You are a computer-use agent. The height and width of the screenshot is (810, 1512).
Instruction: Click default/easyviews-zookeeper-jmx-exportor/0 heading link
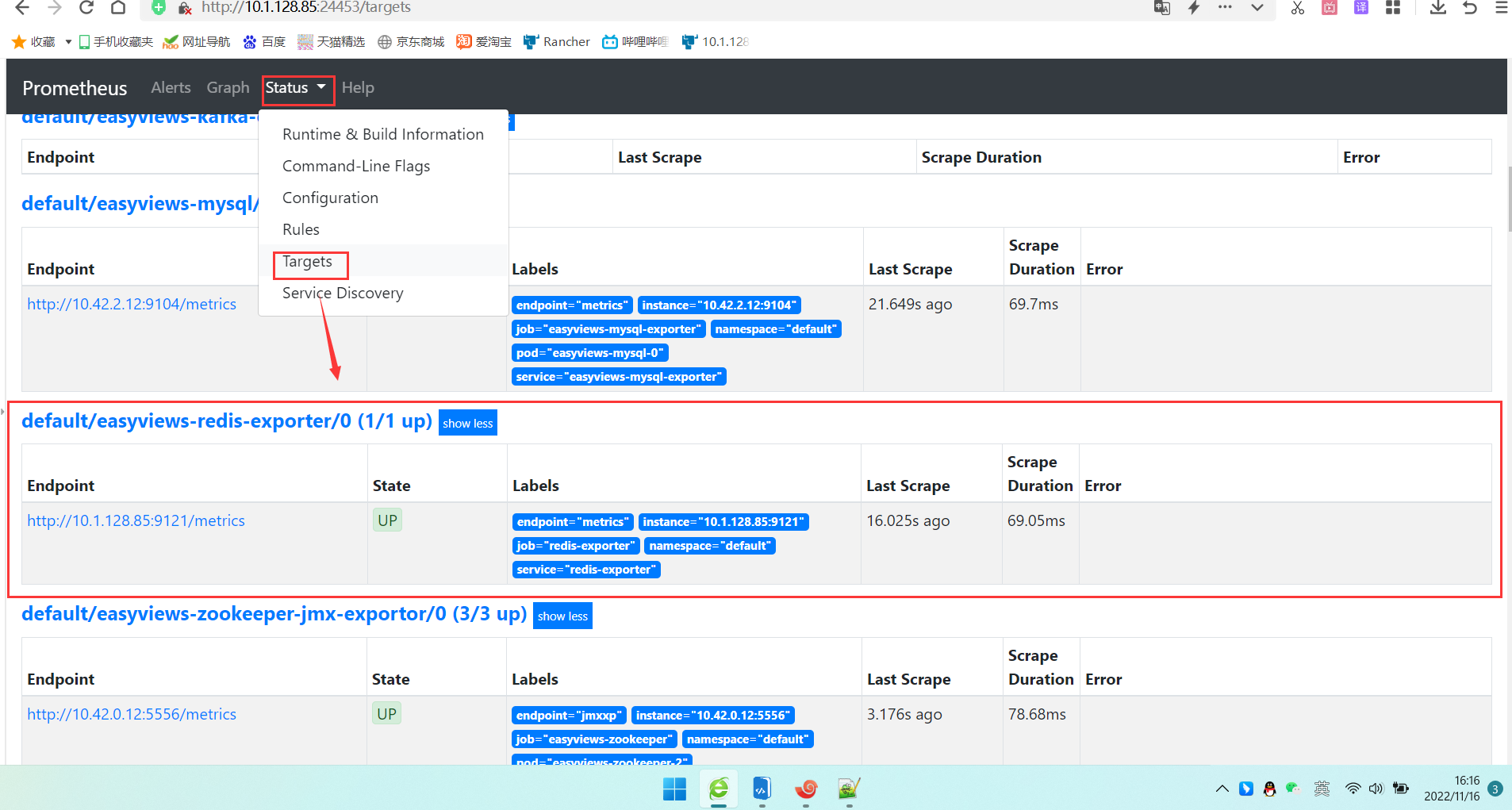[274, 614]
